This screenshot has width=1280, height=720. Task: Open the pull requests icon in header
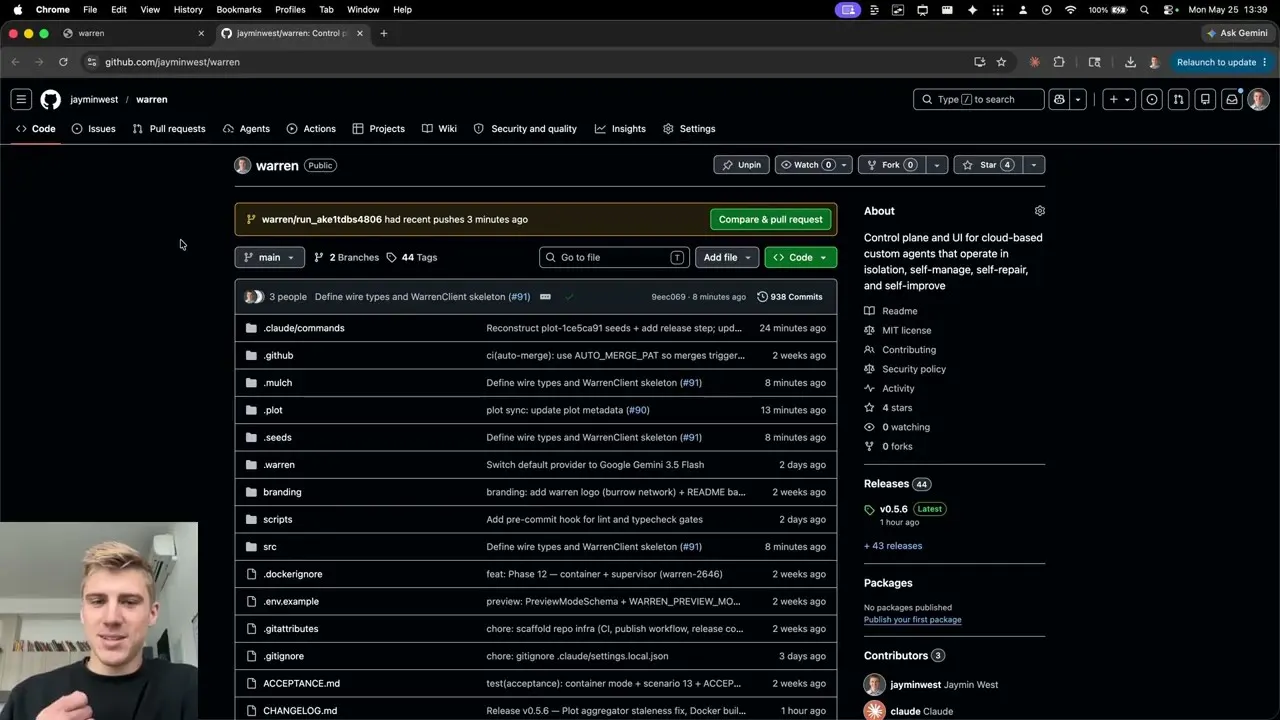coord(1179,99)
